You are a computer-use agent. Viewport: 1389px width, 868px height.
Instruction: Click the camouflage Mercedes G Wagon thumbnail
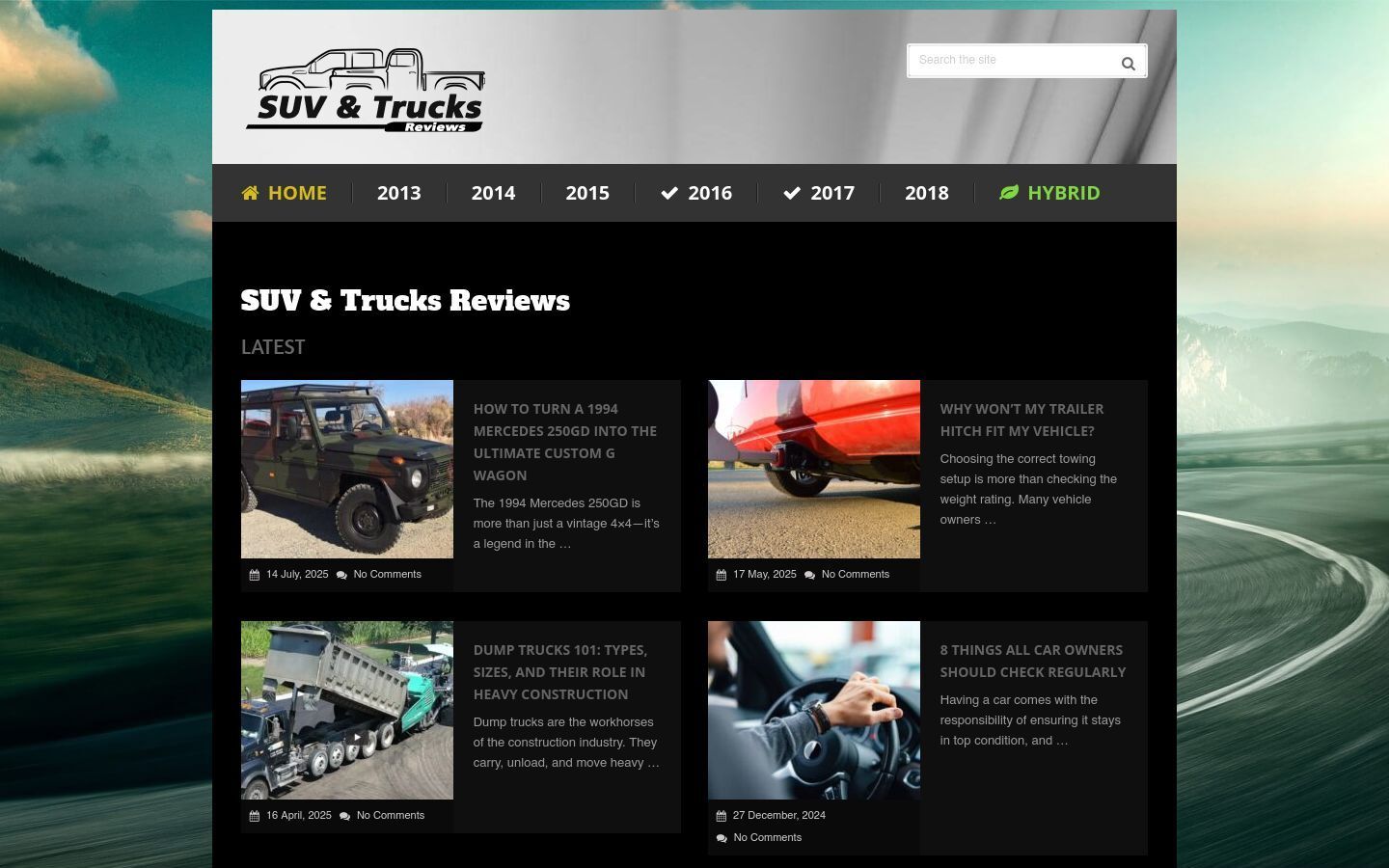[347, 469]
